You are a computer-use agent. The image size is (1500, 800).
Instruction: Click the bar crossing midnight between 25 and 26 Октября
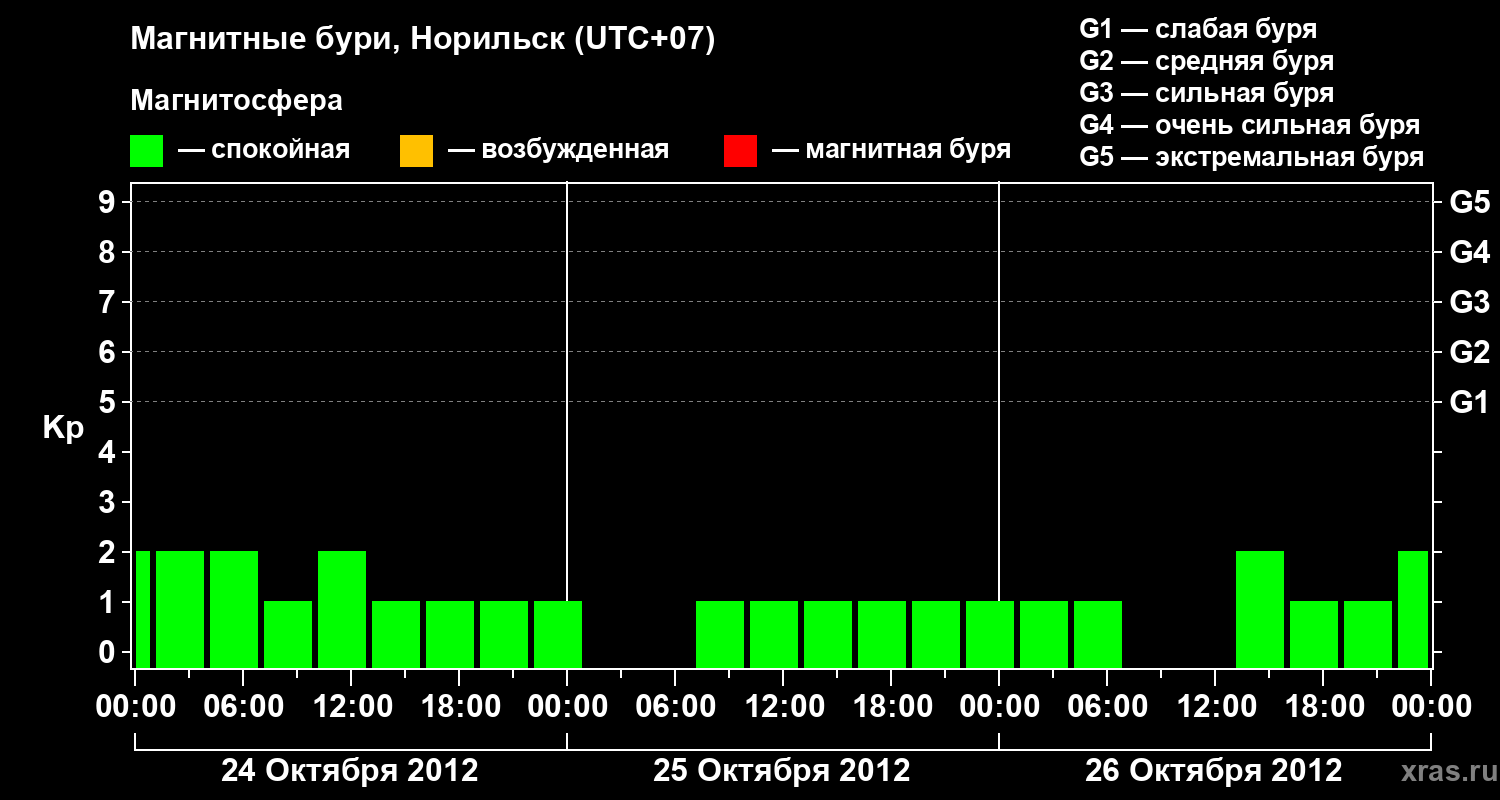pyautogui.click(x=990, y=634)
